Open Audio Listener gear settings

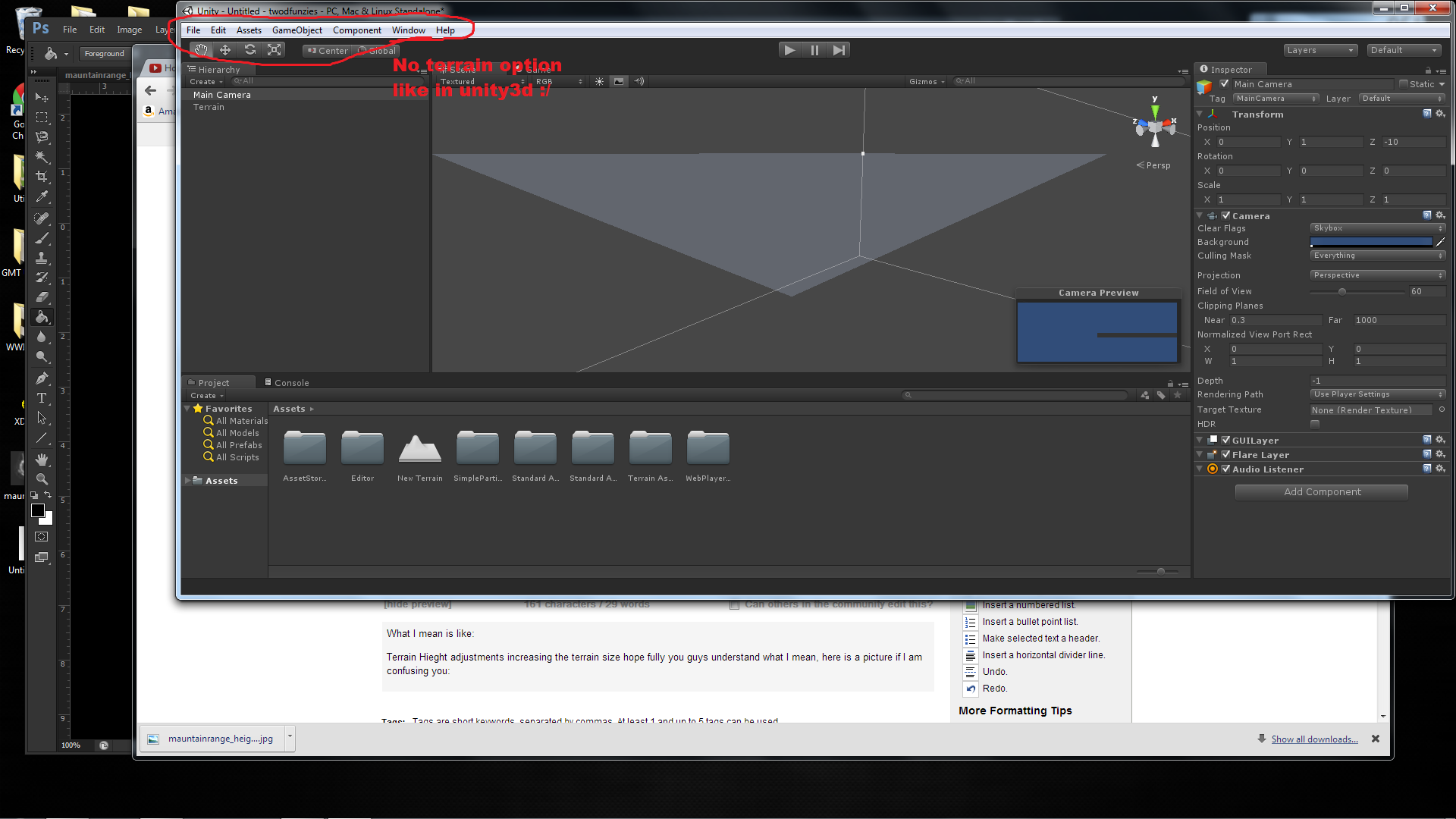click(x=1441, y=469)
